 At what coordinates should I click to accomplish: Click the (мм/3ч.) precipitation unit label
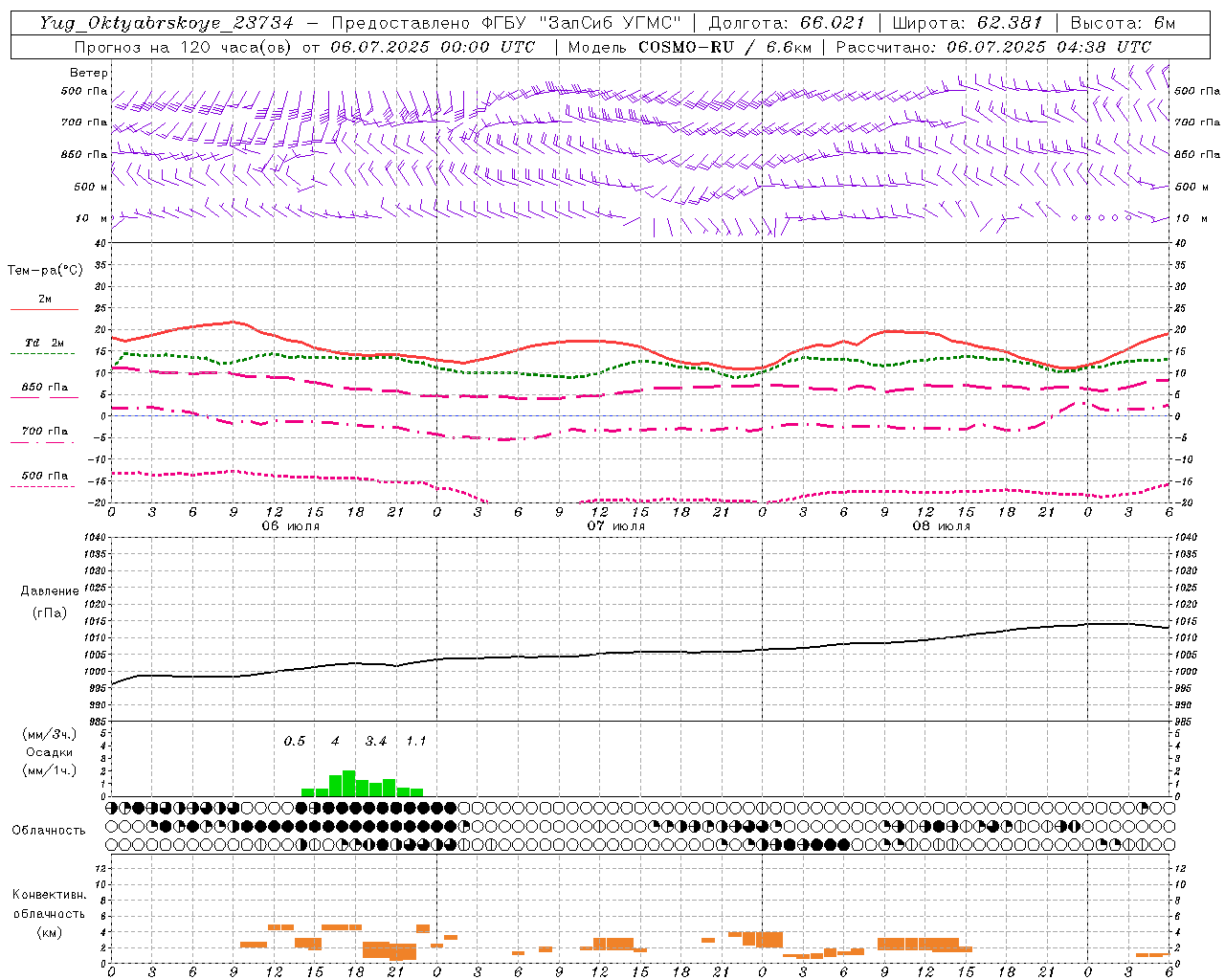pyautogui.click(x=50, y=734)
